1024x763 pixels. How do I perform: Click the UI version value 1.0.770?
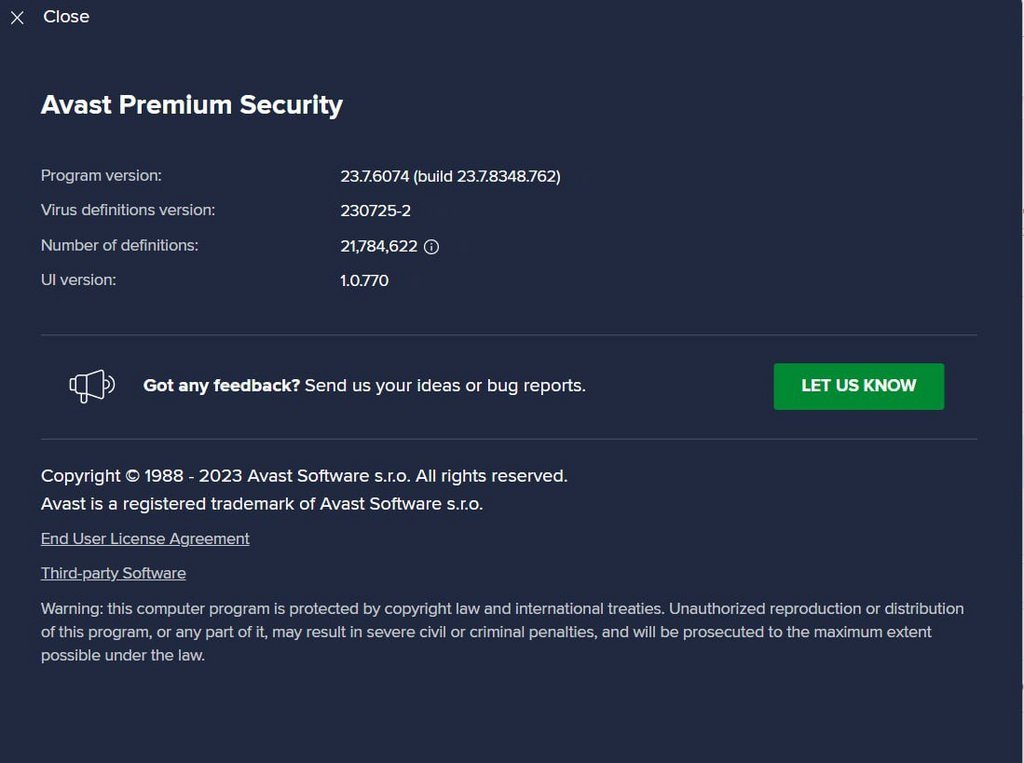[364, 281]
